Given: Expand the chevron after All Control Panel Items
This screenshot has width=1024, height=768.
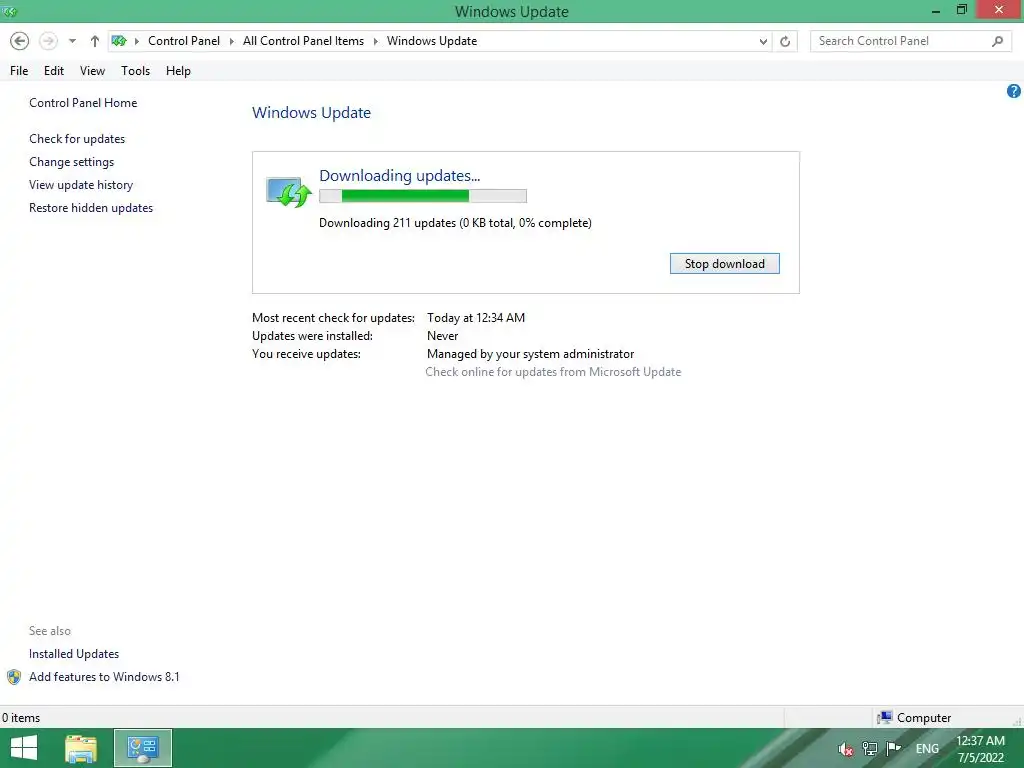Looking at the screenshot, I should point(376,41).
